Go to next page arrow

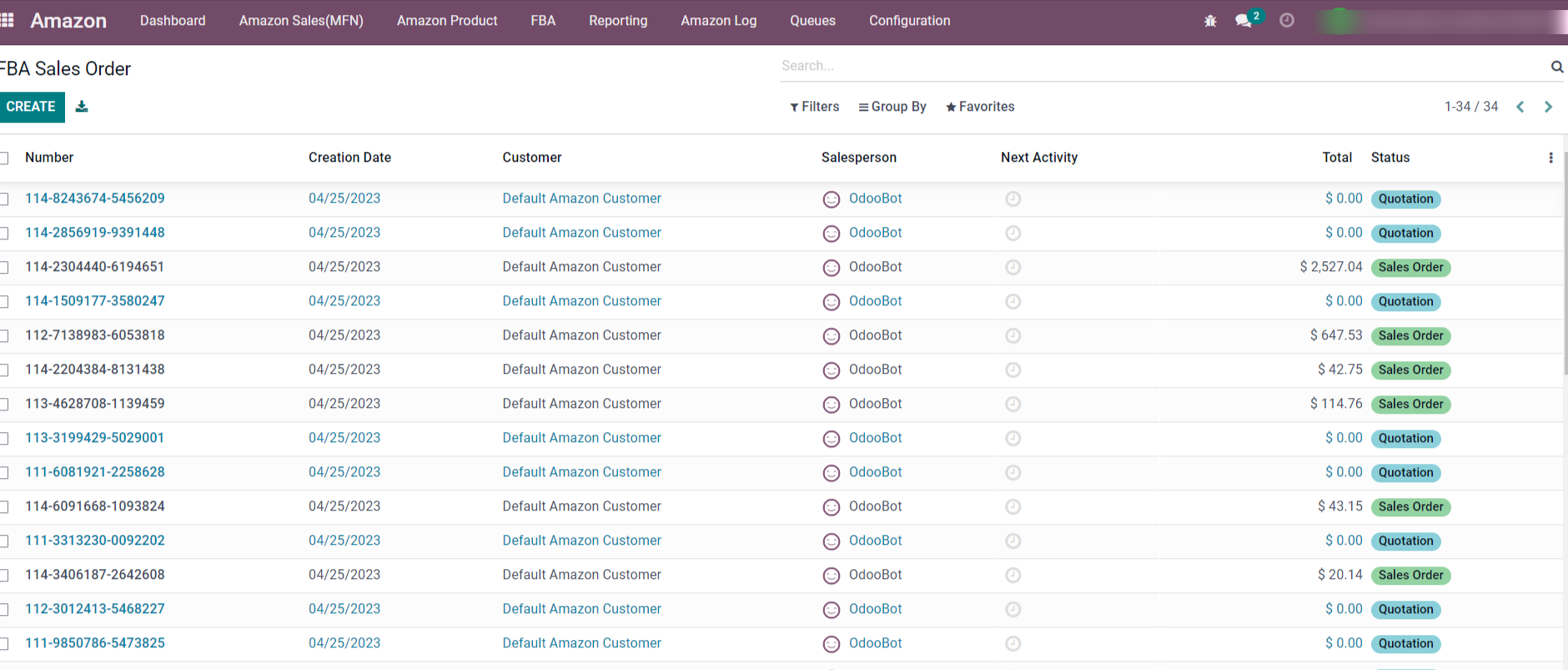tap(1548, 107)
